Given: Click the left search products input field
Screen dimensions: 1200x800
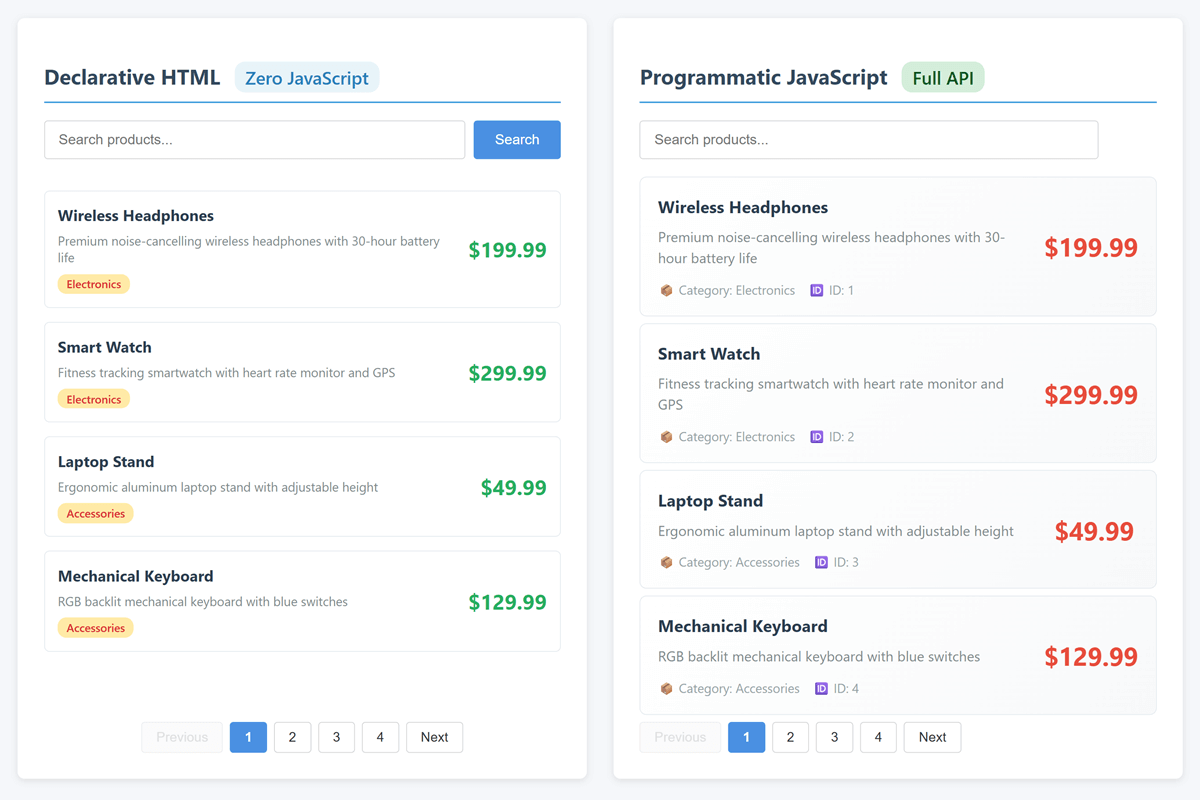Looking at the screenshot, I should tap(254, 139).
